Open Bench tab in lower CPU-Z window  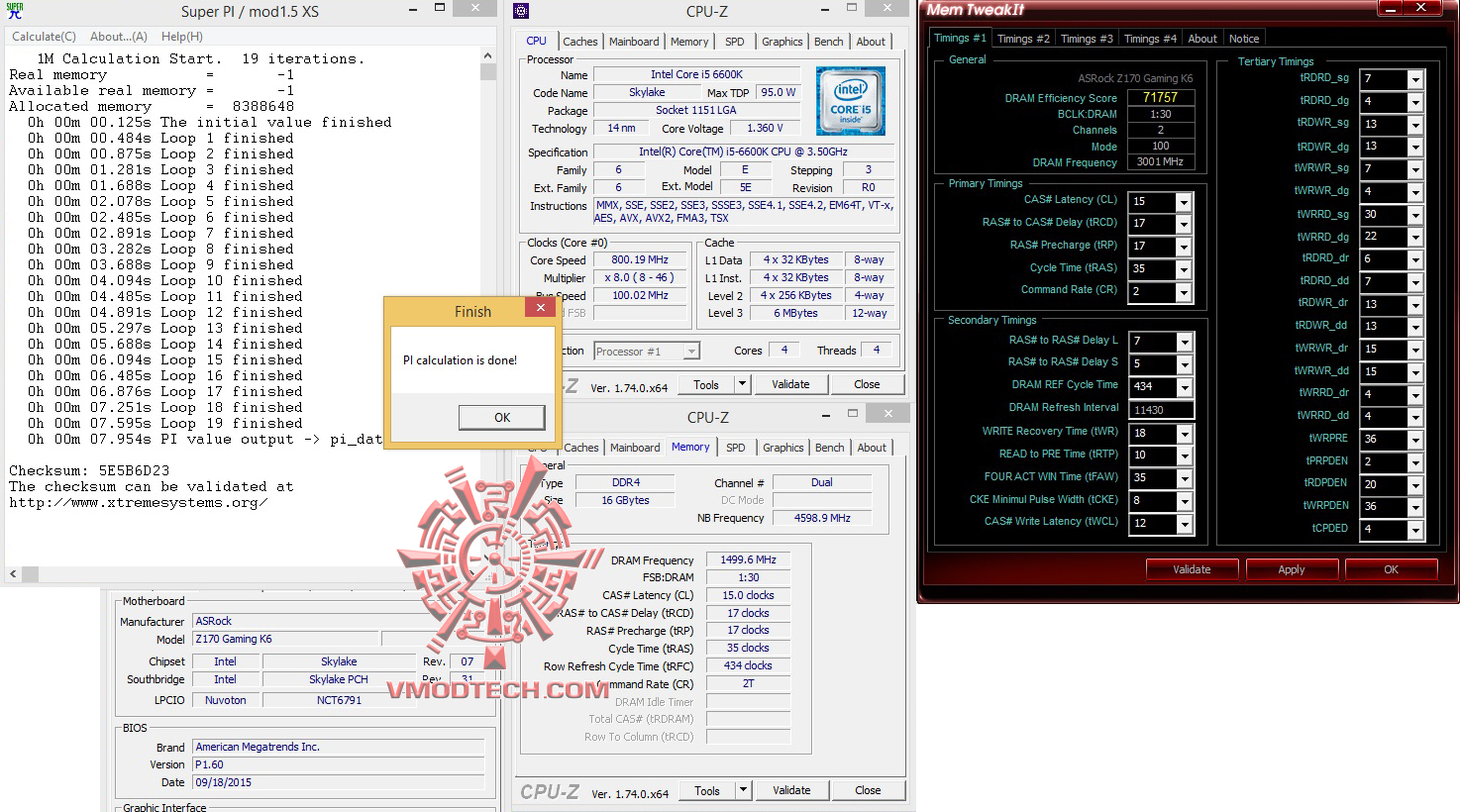coord(830,448)
